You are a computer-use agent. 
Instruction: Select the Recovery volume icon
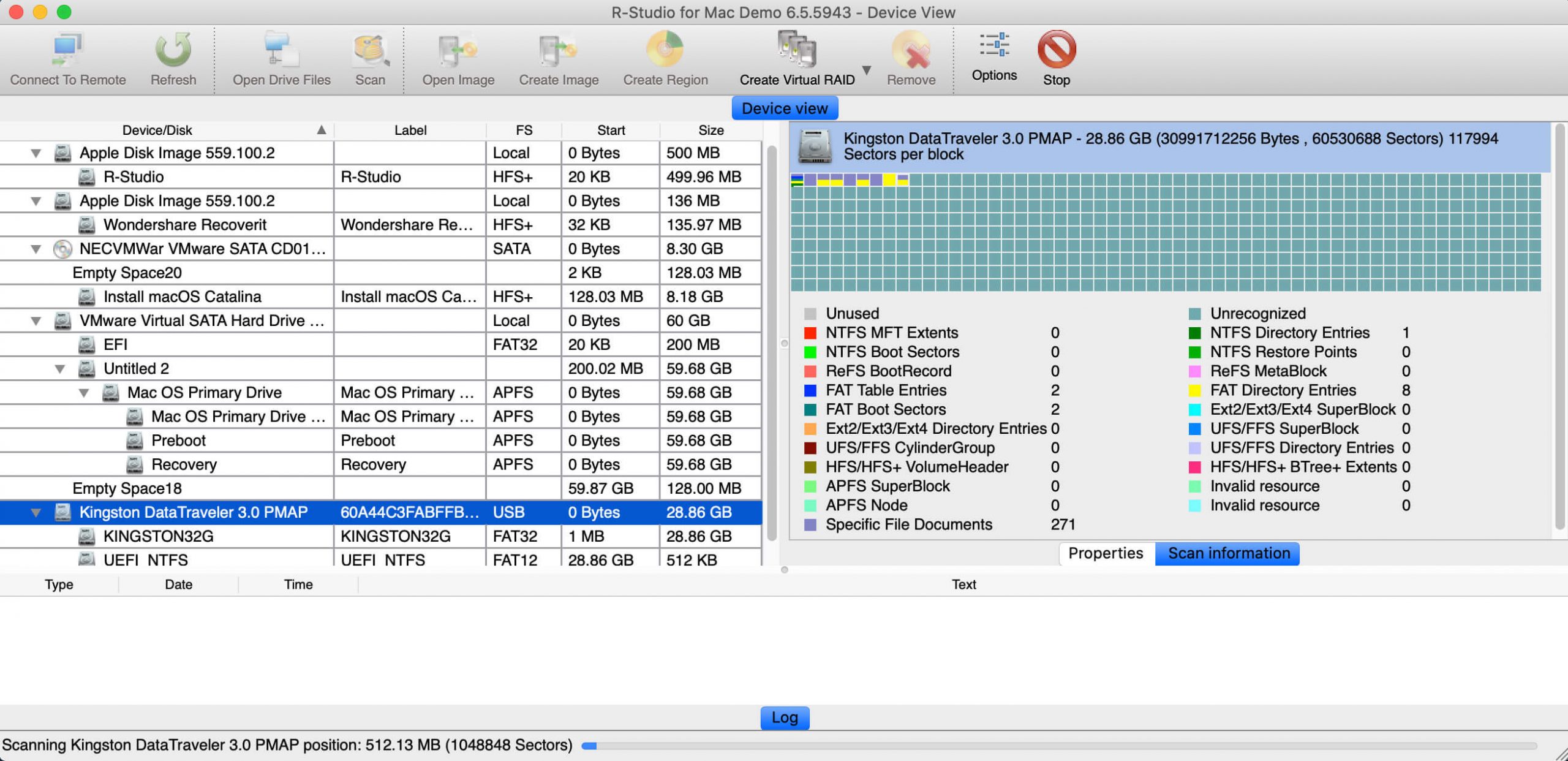(x=135, y=464)
